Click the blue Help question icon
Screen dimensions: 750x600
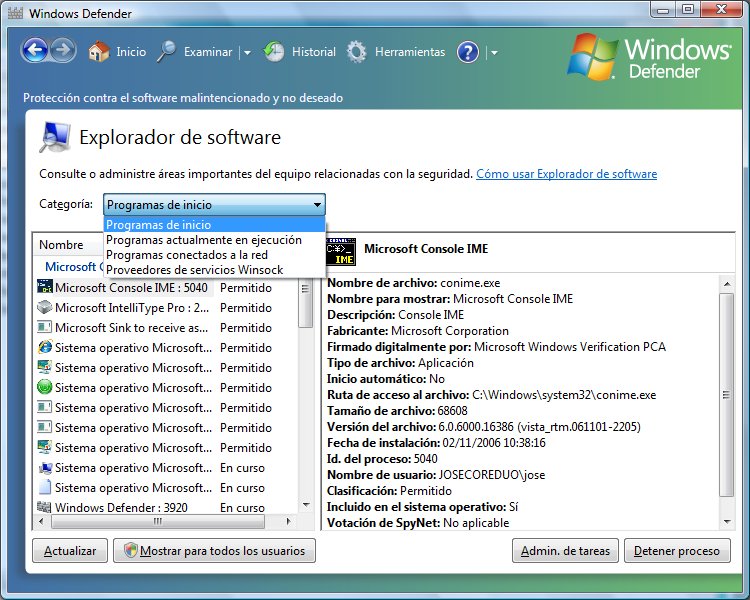(468, 52)
